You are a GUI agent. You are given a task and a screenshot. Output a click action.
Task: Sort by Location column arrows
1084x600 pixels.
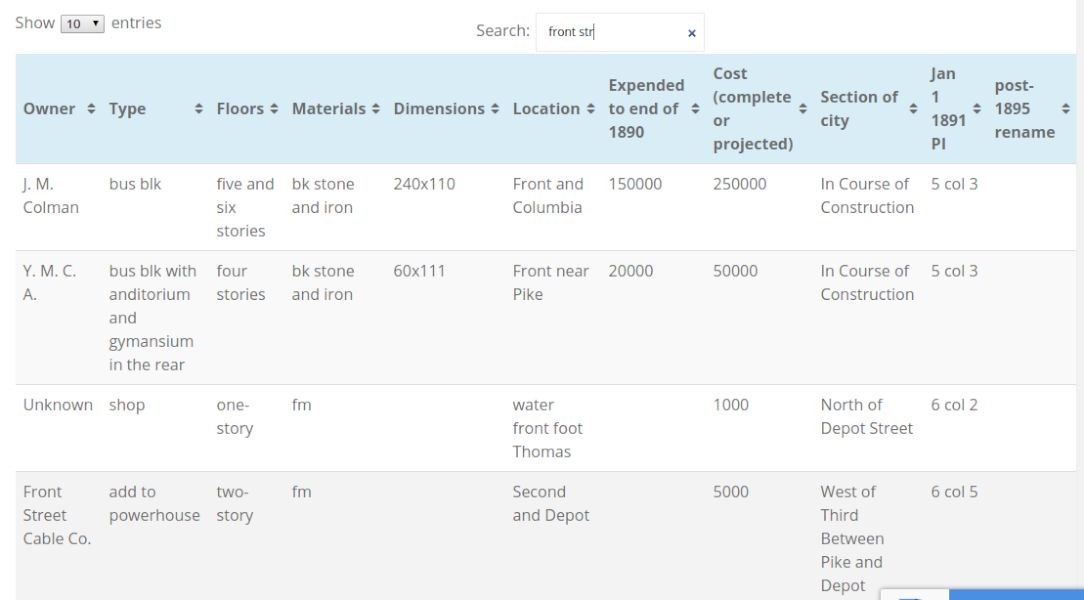pyautogui.click(x=590, y=109)
